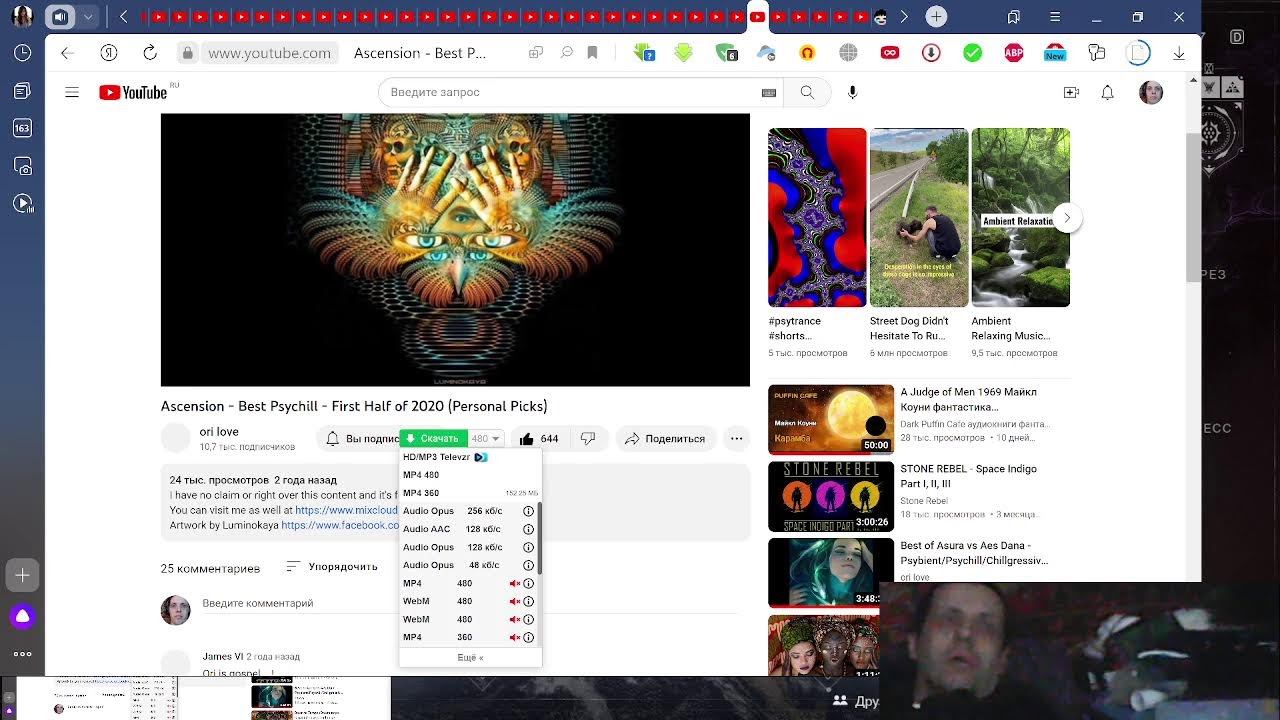Expand the tab list chevron near sound button
The width and height of the screenshot is (1280, 720).
(88, 16)
